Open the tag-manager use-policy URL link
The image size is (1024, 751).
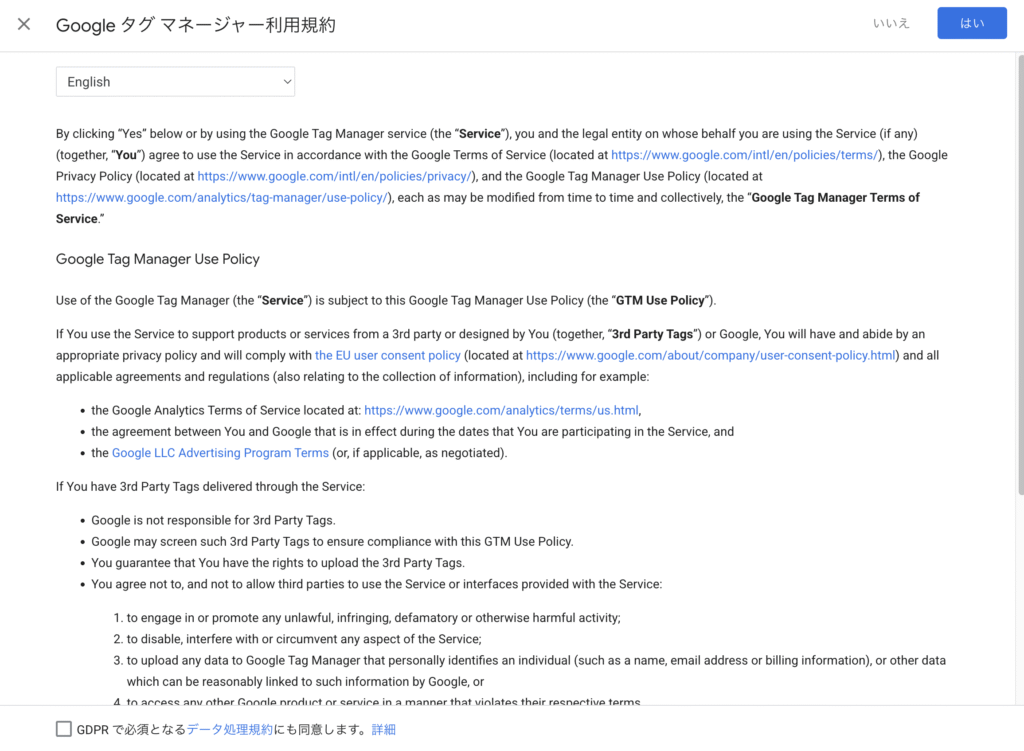(x=222, y=198)
